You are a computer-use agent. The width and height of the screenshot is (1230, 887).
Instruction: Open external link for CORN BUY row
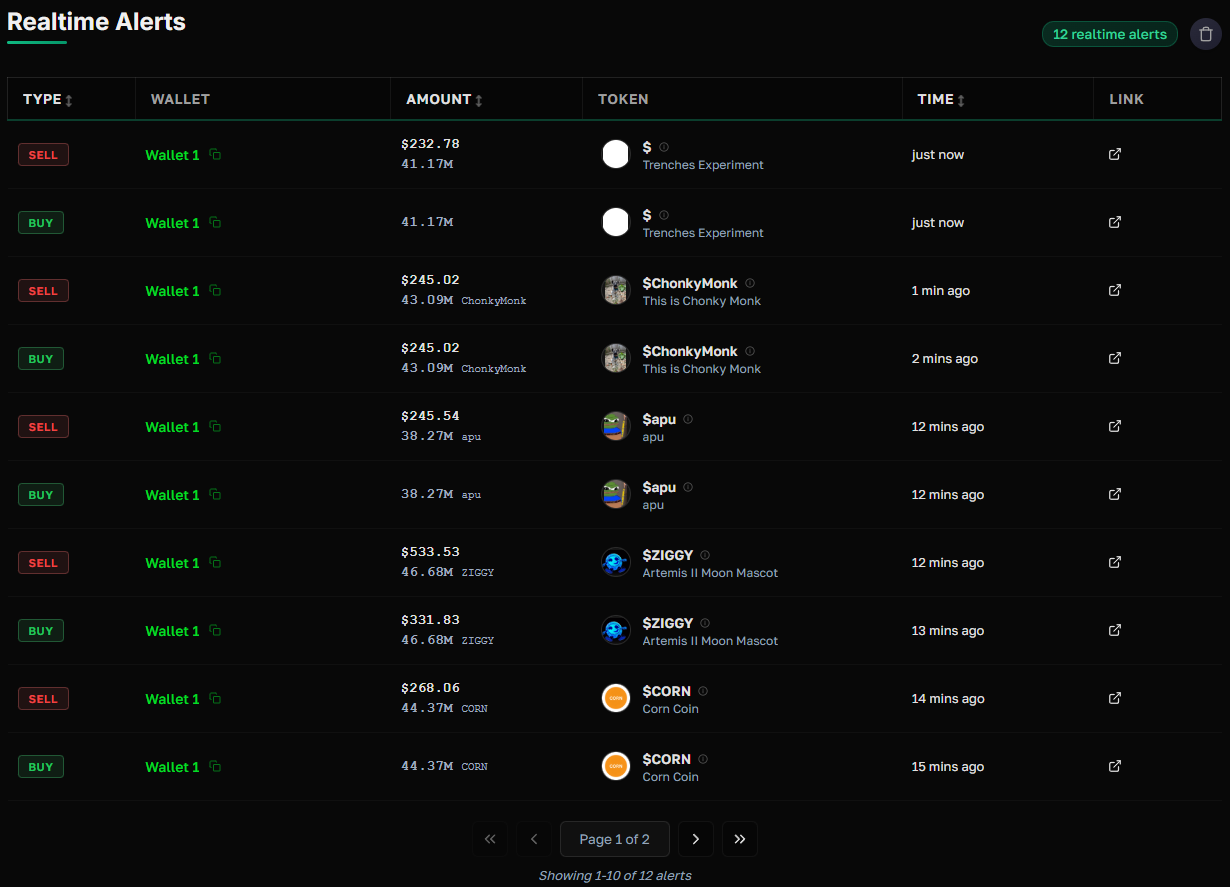pos(1115,766)
